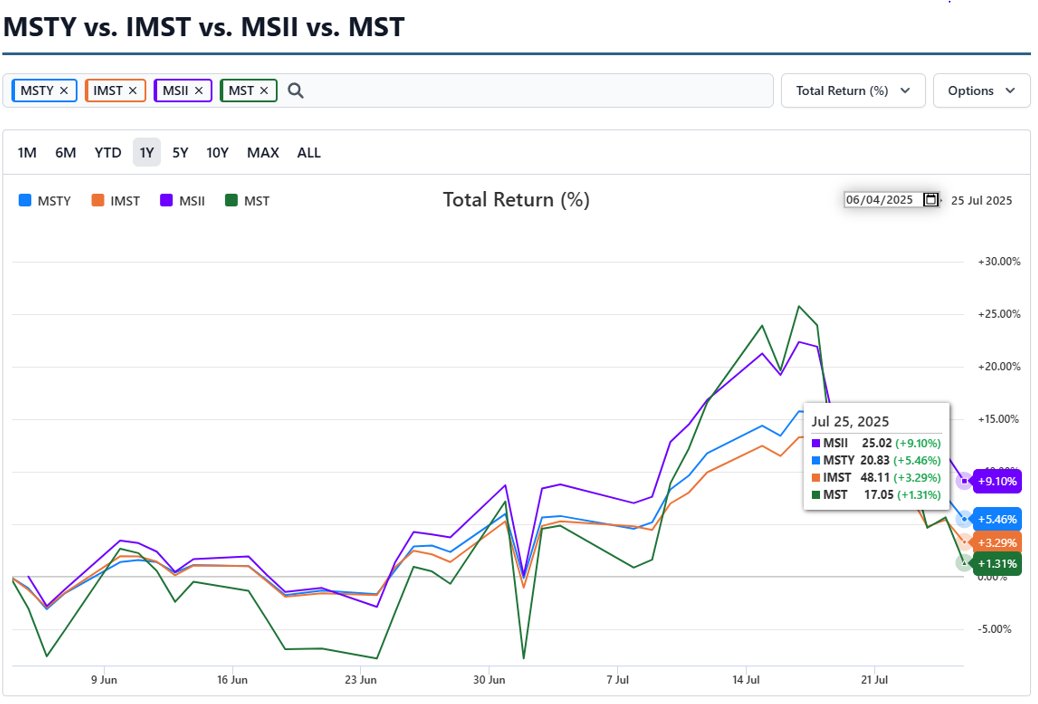Click the 21 Jul axis label
Image resolution: width=1038 pixels, height=704 pixels.
point(874,679)
